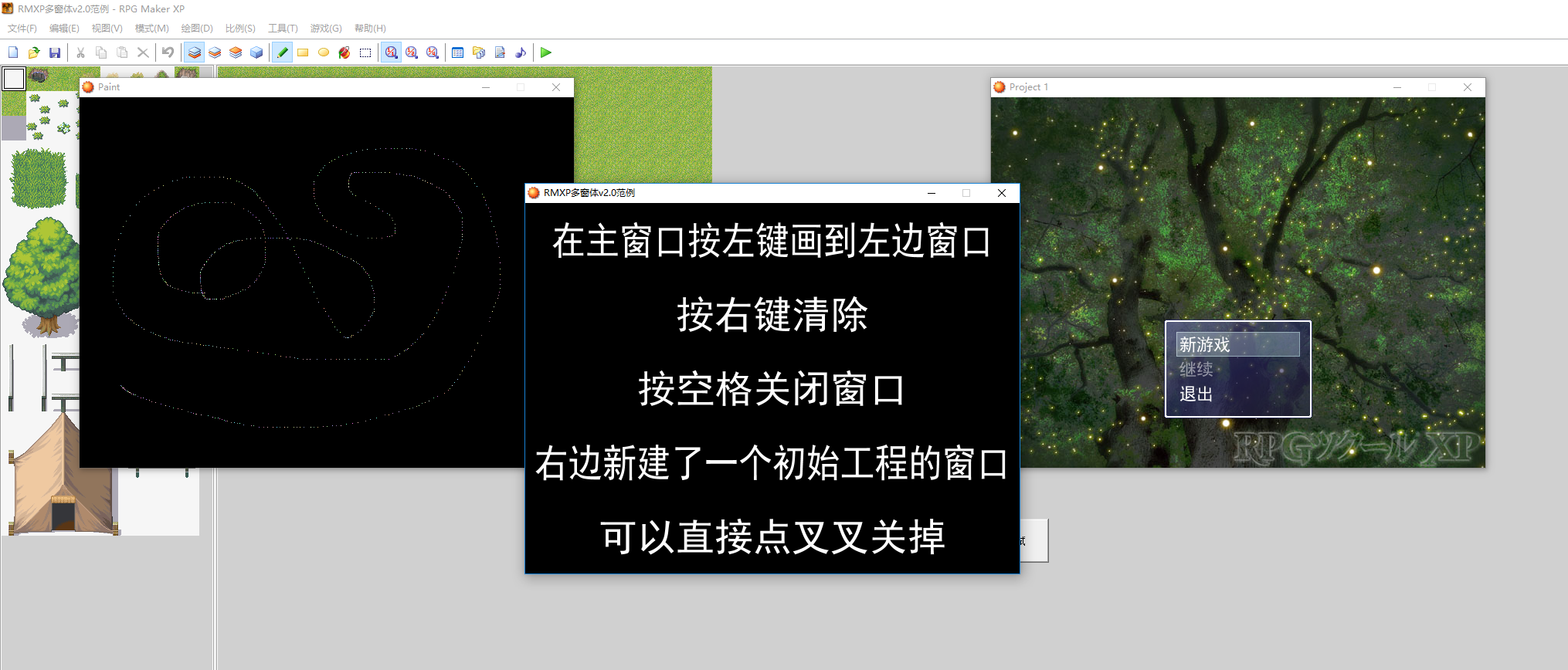Open the Database icon in the toolbar

457,52
